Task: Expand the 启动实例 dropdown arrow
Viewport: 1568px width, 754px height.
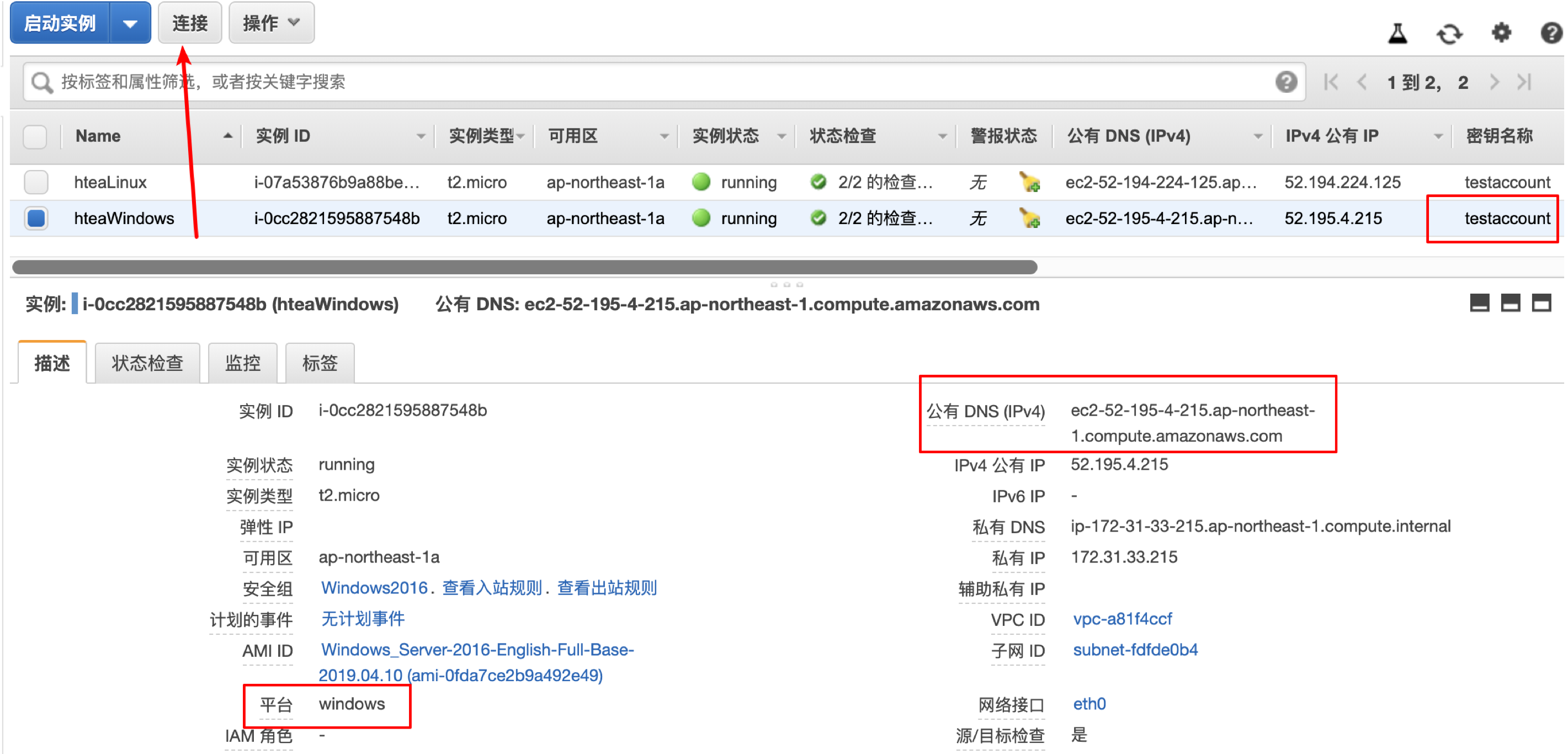Action: (x=130, y=23)
